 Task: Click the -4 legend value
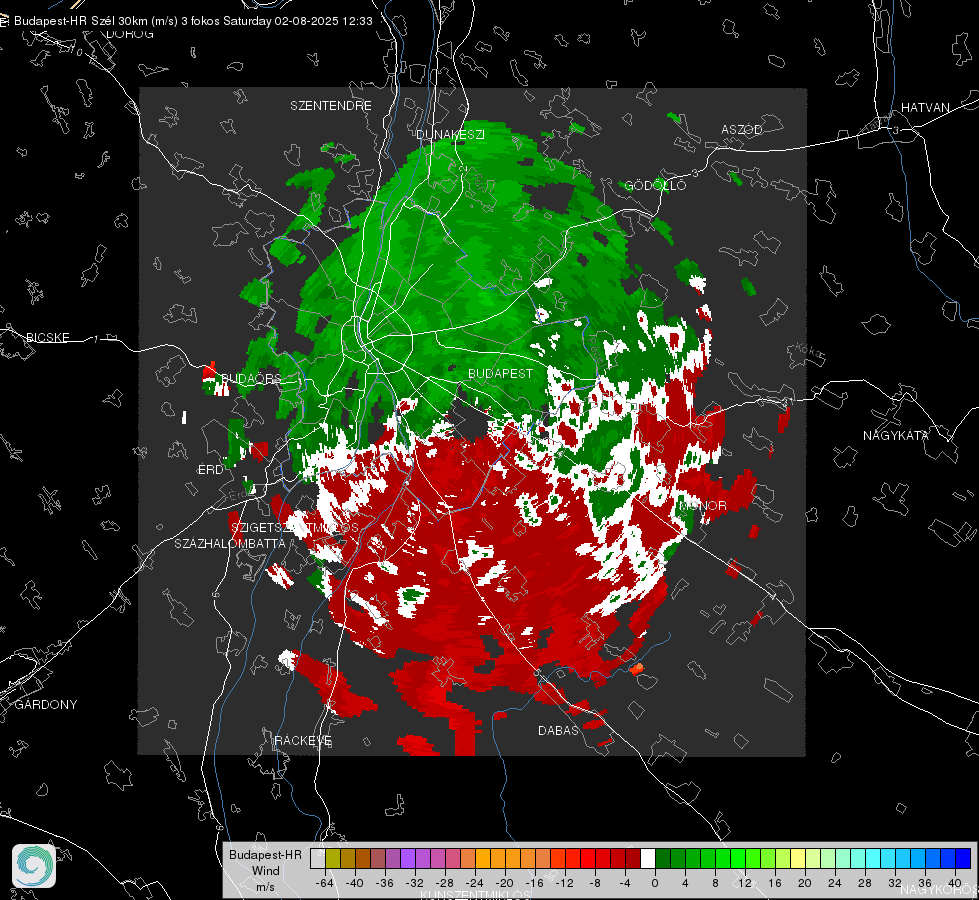pos(624,883)
